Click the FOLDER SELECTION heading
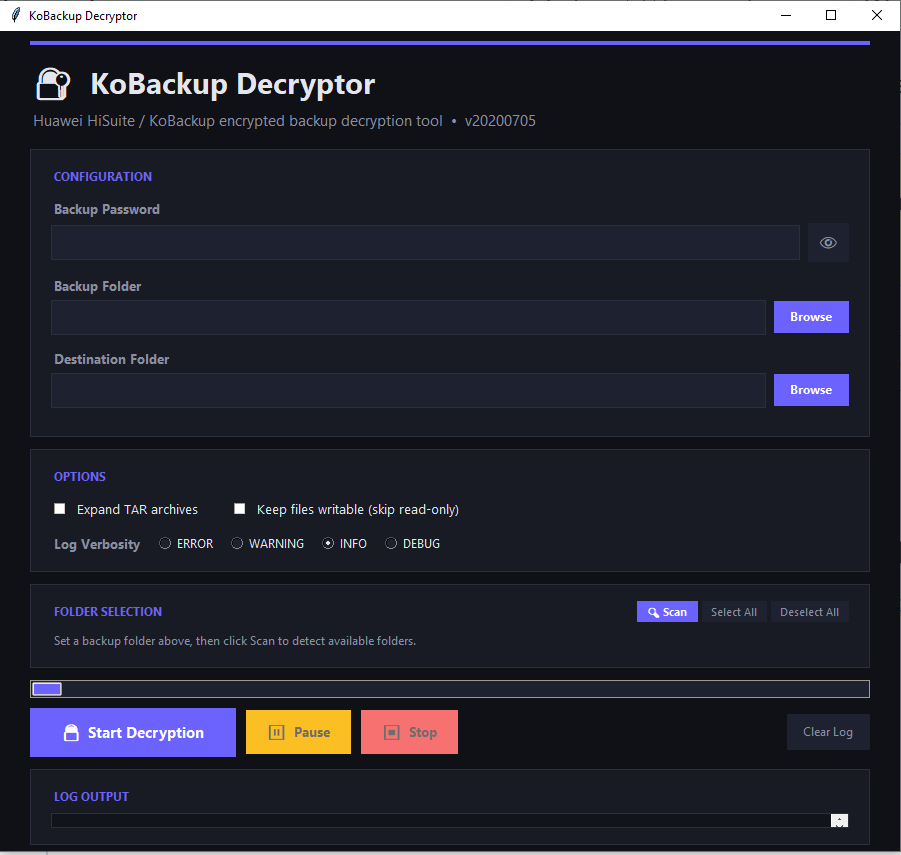This screenshot has height=855, width=901. [108, 611]
